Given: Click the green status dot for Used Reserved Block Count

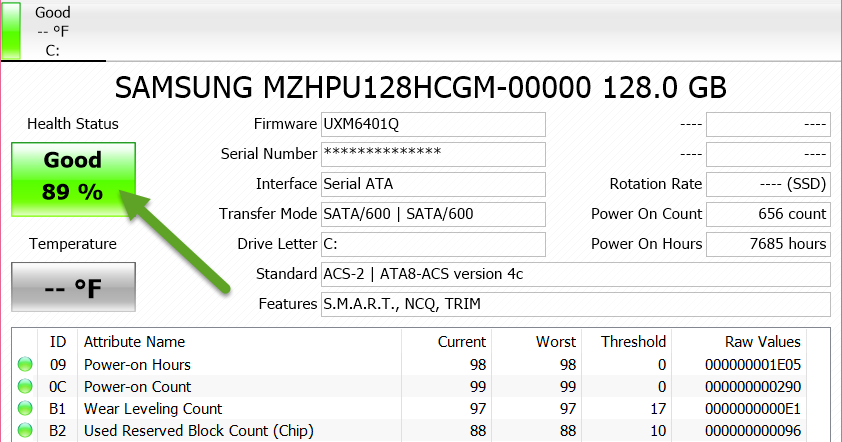Looking at the screenshot, I should 25,431.
